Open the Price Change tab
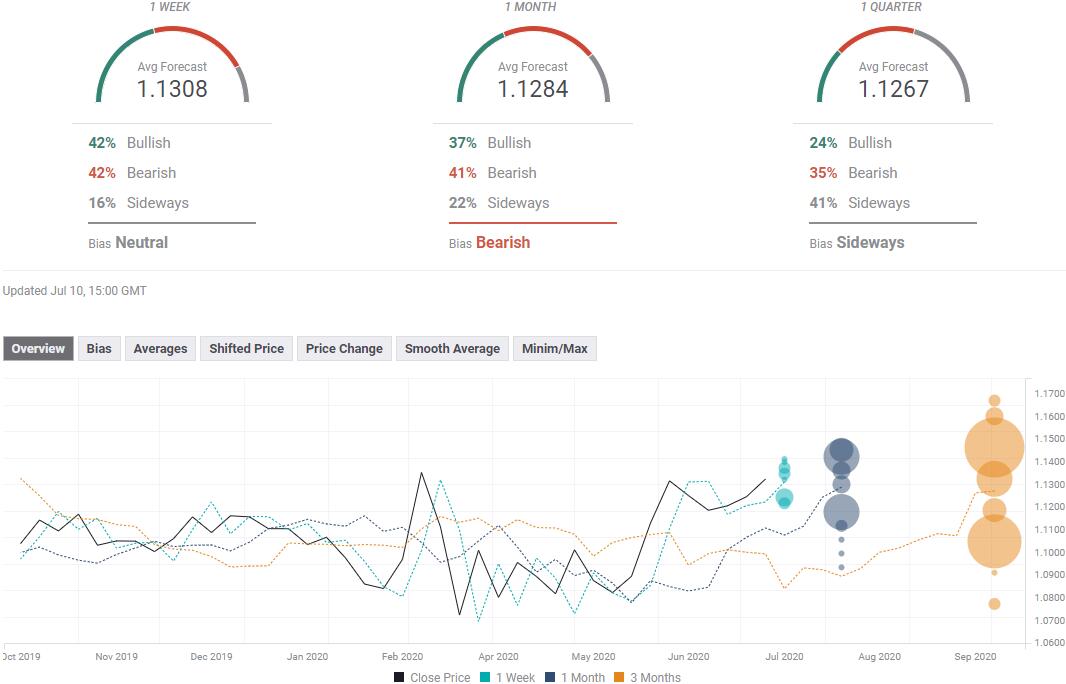Screen dimensions: 1066x684 tap(344, 349)
